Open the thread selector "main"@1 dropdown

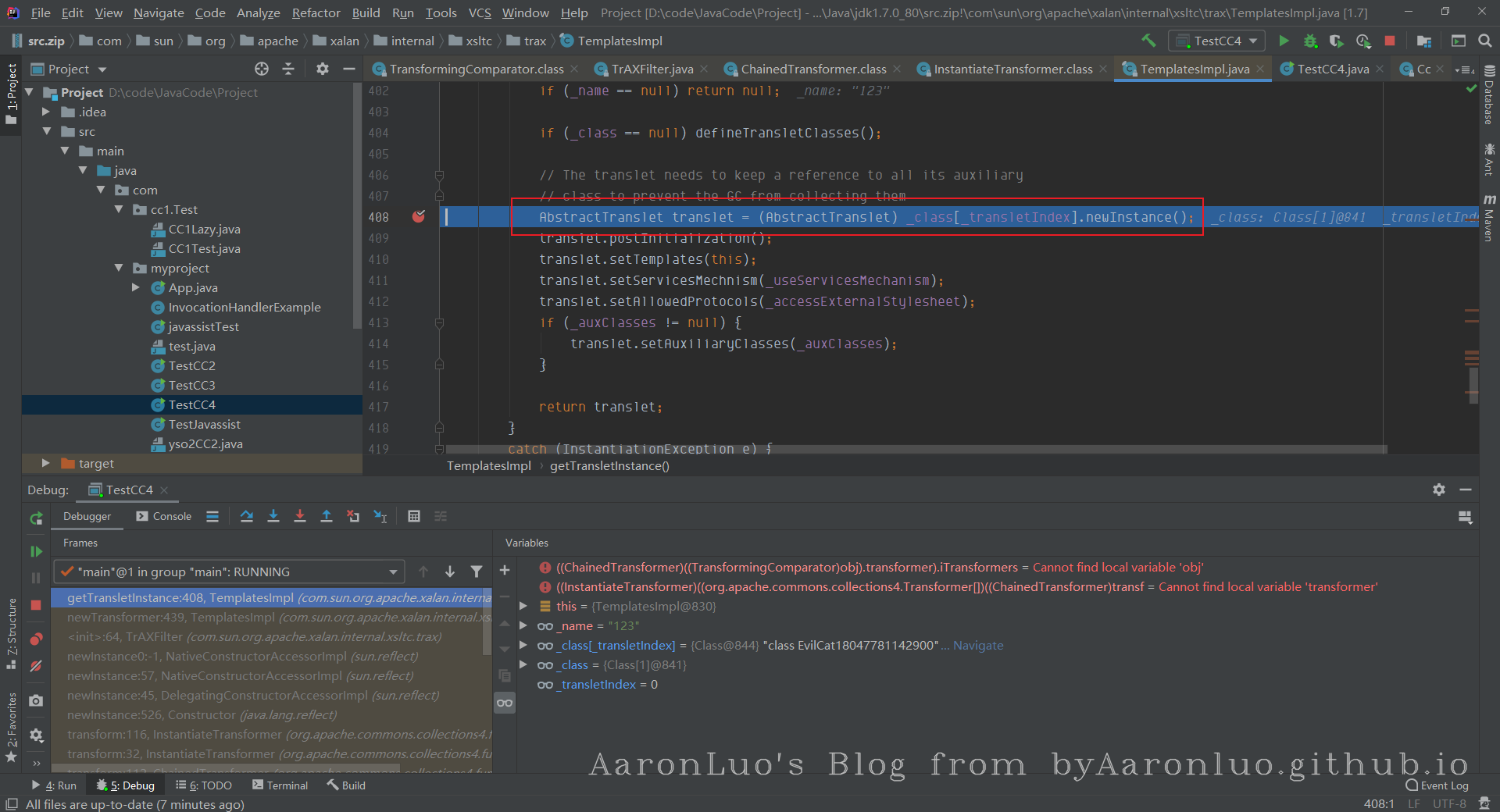(x=229, y=572)
